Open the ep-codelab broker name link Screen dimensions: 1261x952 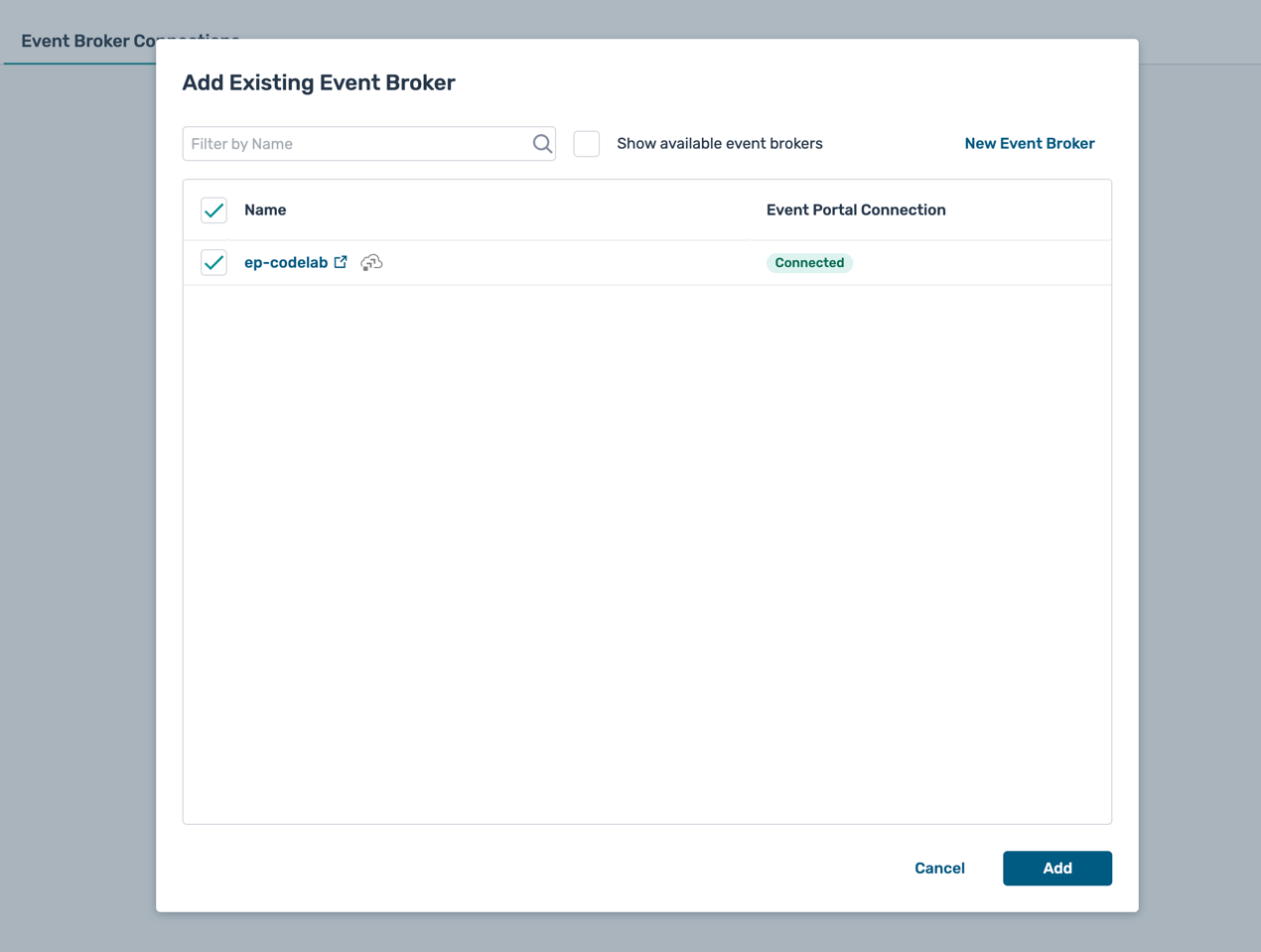click(x=286, y=263)
